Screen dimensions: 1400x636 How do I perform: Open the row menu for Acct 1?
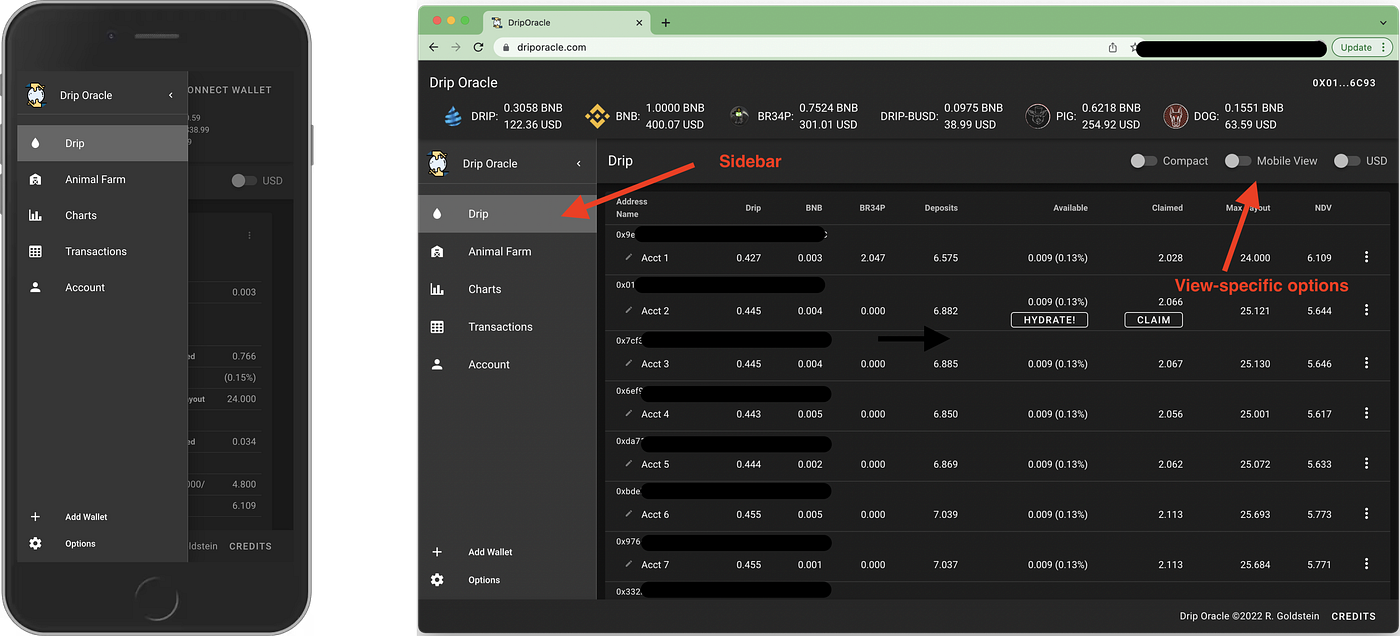(x=1366, y=256)
